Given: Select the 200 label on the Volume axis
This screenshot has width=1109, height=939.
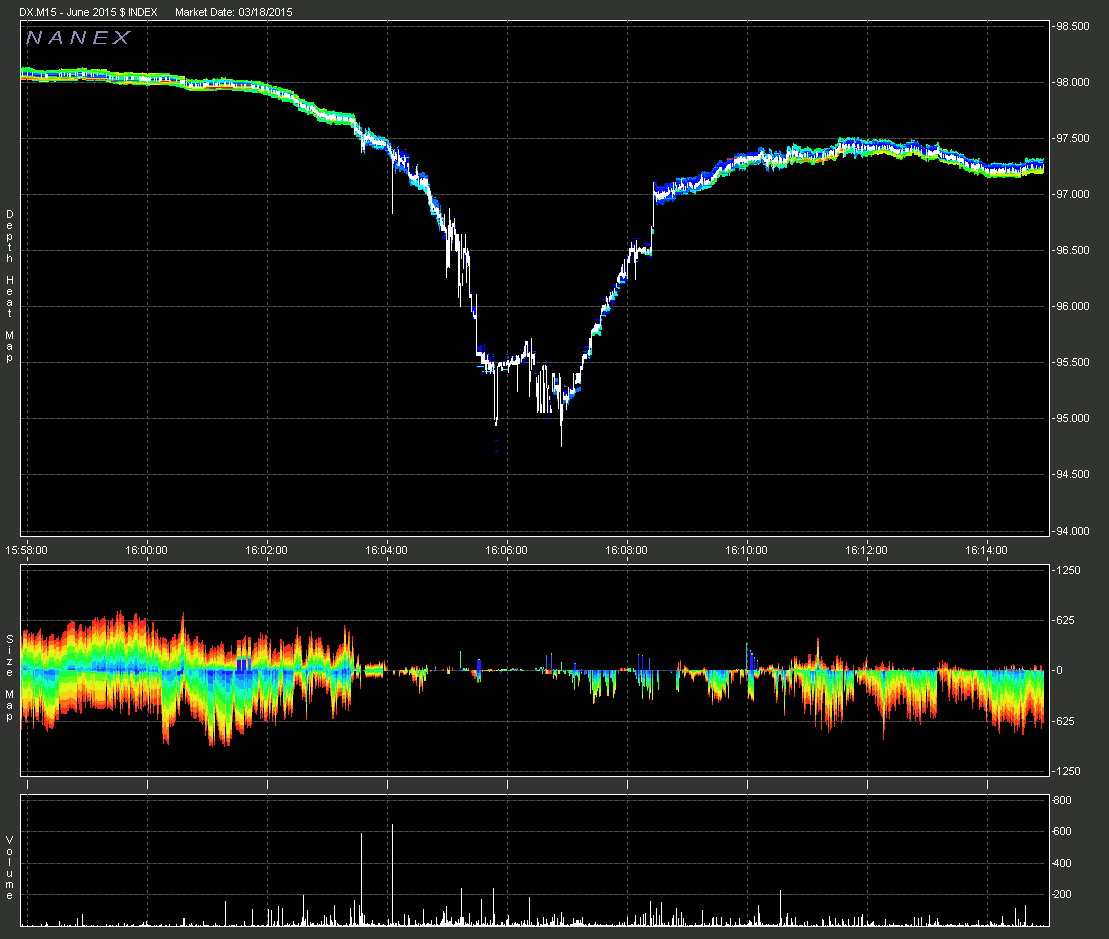Looking at the screenshot, I should 1063,894.
